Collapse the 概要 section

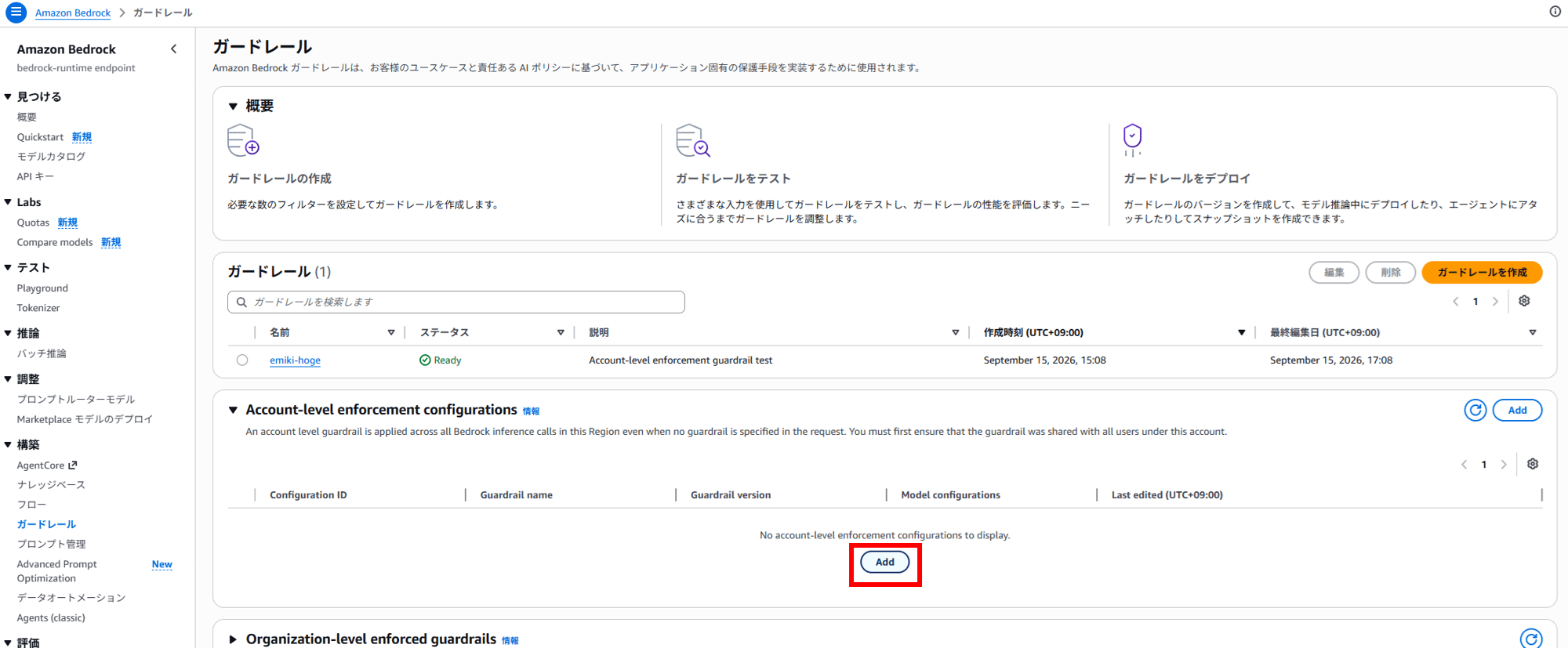233,106
